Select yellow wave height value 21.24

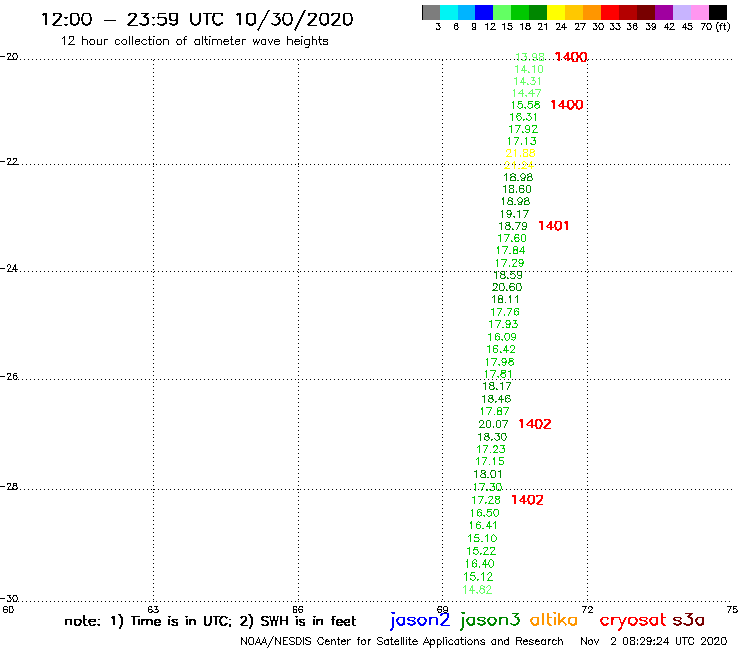point(519,165)
